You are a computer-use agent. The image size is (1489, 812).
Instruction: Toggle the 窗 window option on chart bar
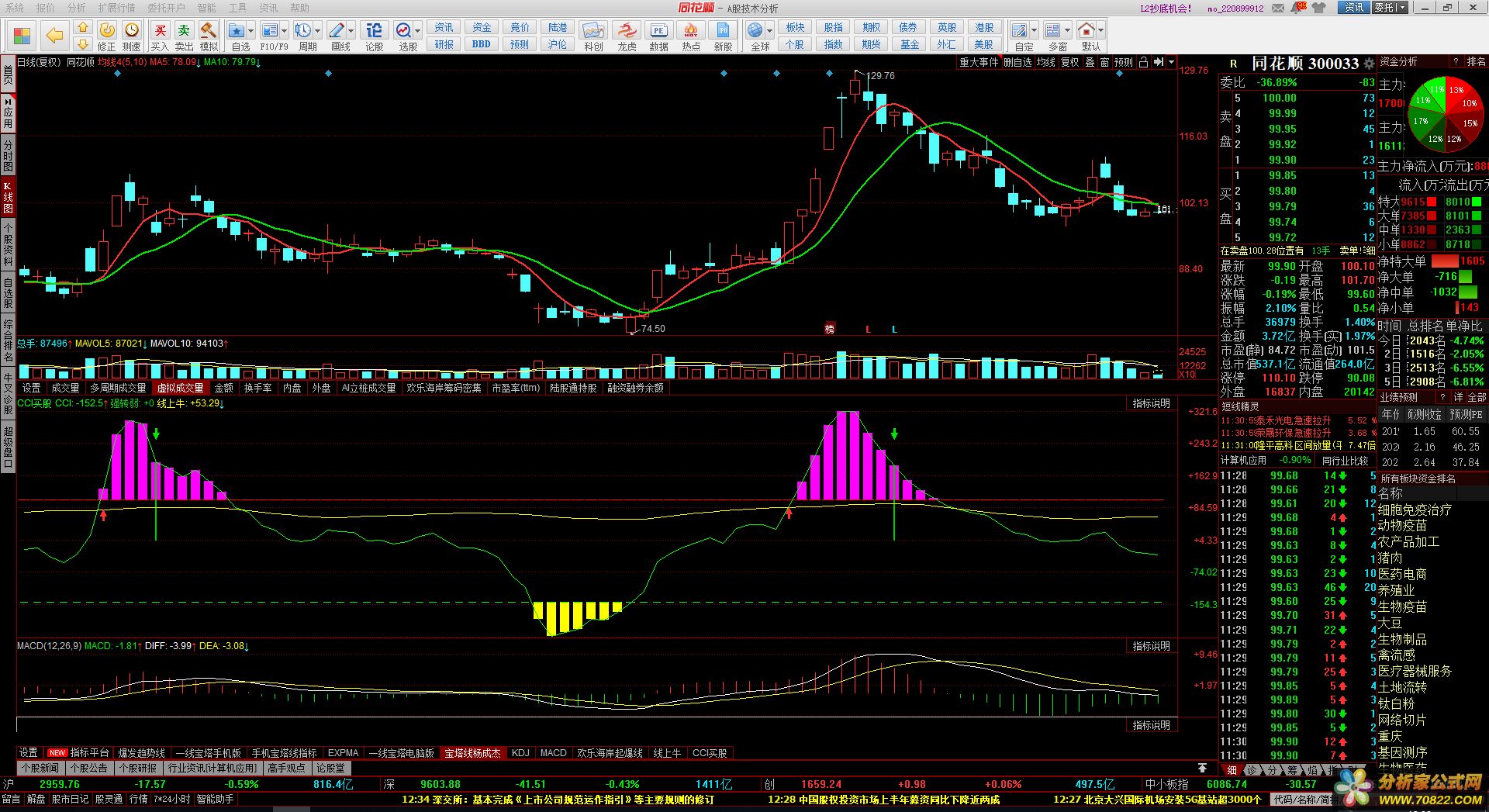coord(1104,62)
